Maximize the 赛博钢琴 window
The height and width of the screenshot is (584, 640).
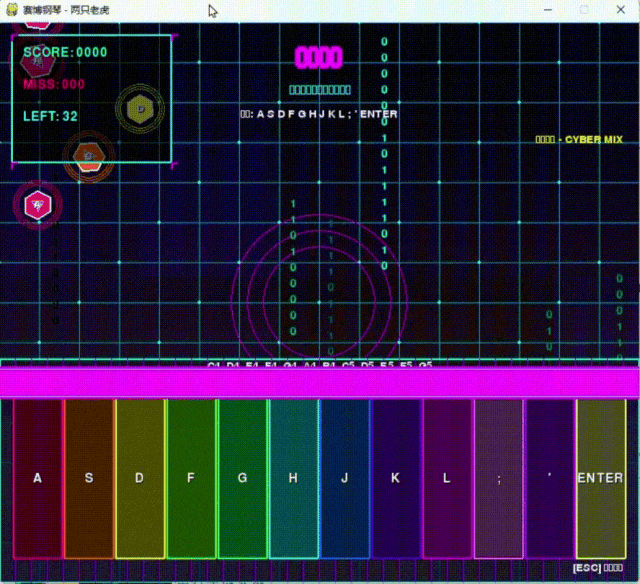point(584,10)
